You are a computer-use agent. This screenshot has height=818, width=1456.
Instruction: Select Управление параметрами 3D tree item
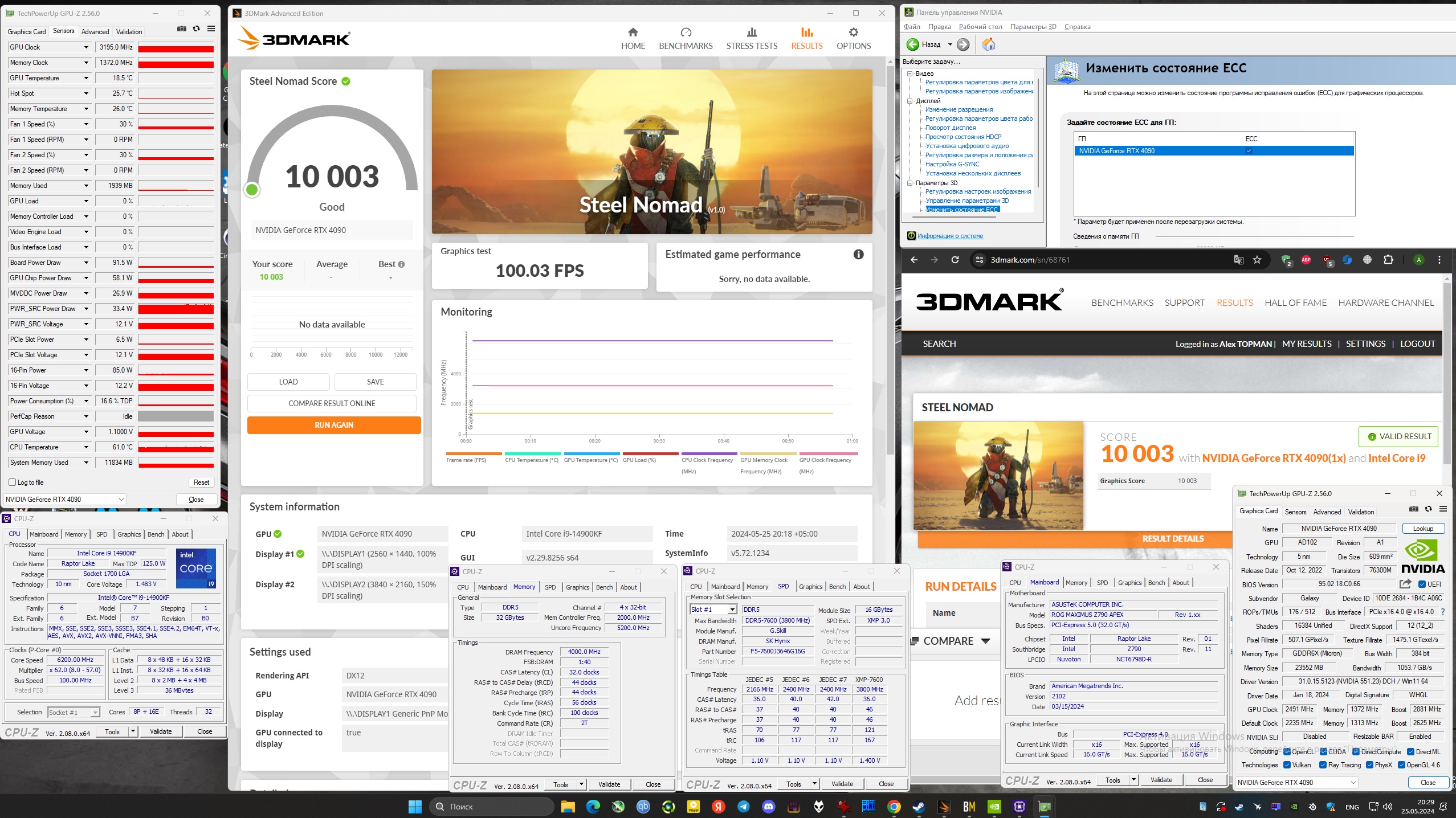(966, 201)
